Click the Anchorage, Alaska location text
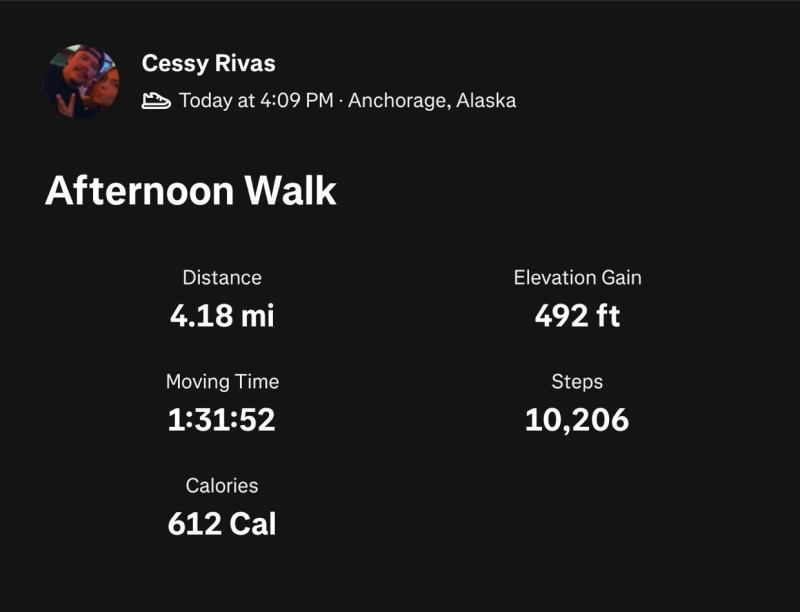Viewport: 800px width, 612px height. click(x=432, y=100)
